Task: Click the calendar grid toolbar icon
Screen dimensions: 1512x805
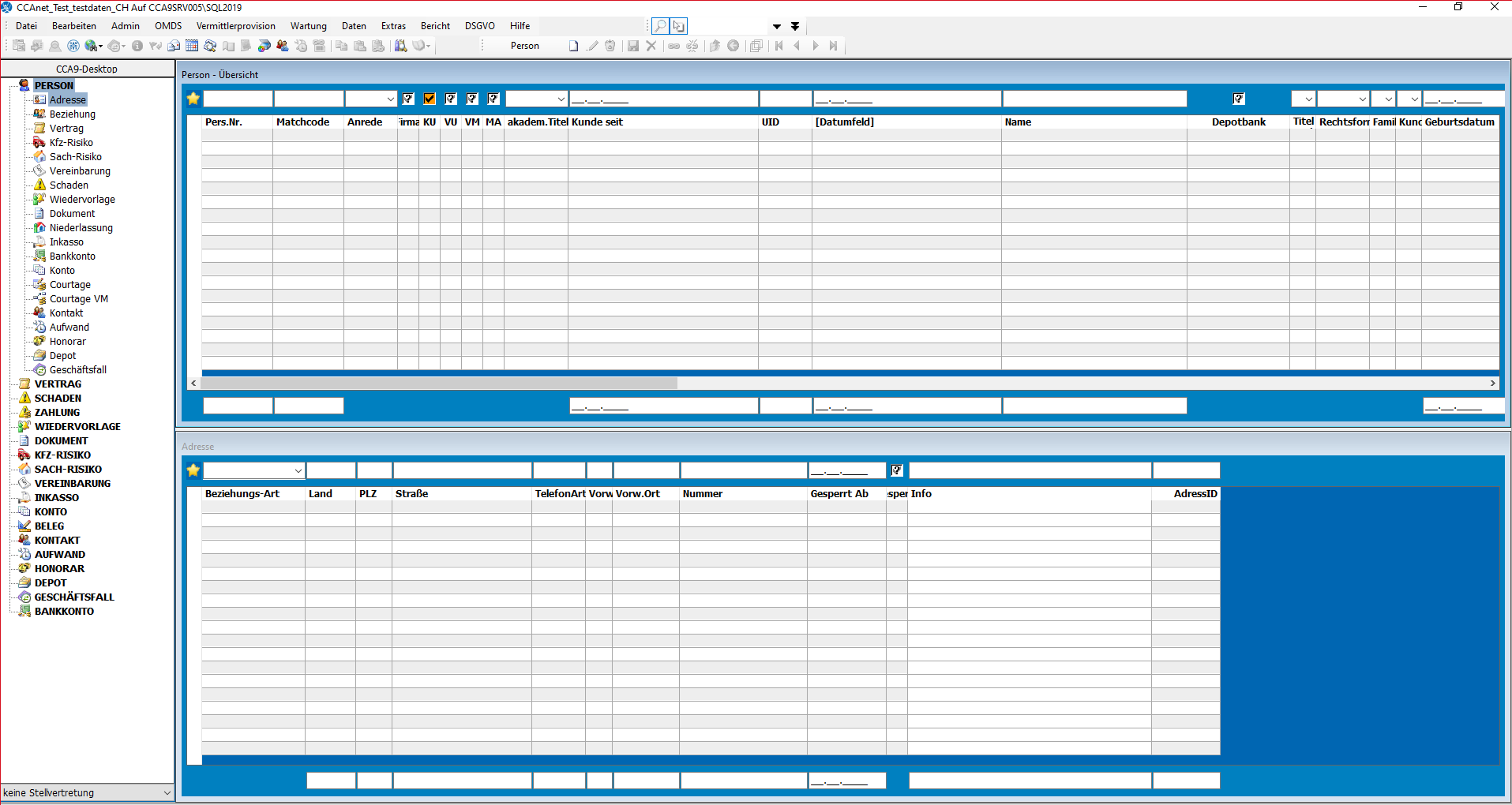Action: tap(192, 46)
